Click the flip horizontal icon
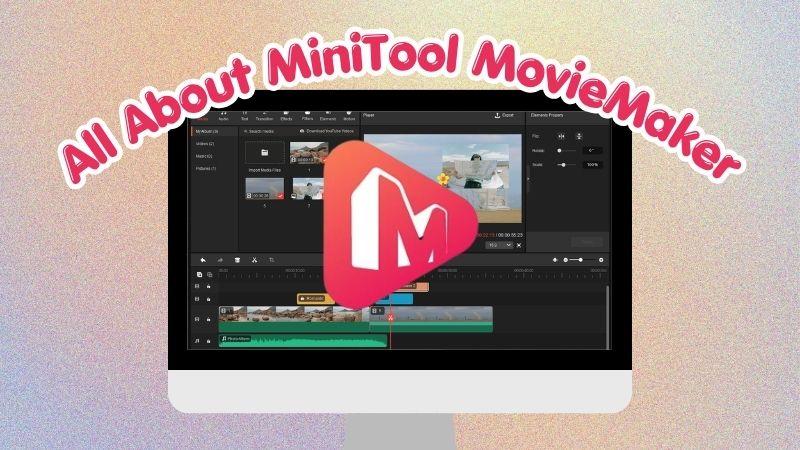The height and width of the screenshot is (450, 800). [x=561, y=136]
